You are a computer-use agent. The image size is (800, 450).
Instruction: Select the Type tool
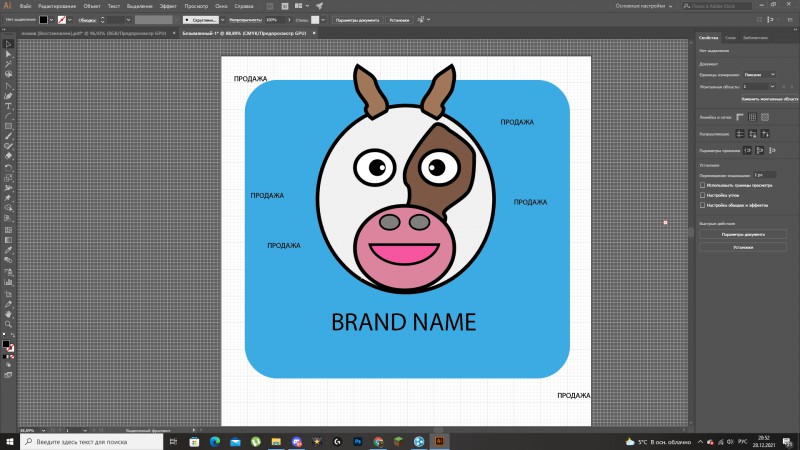point(8,106)
